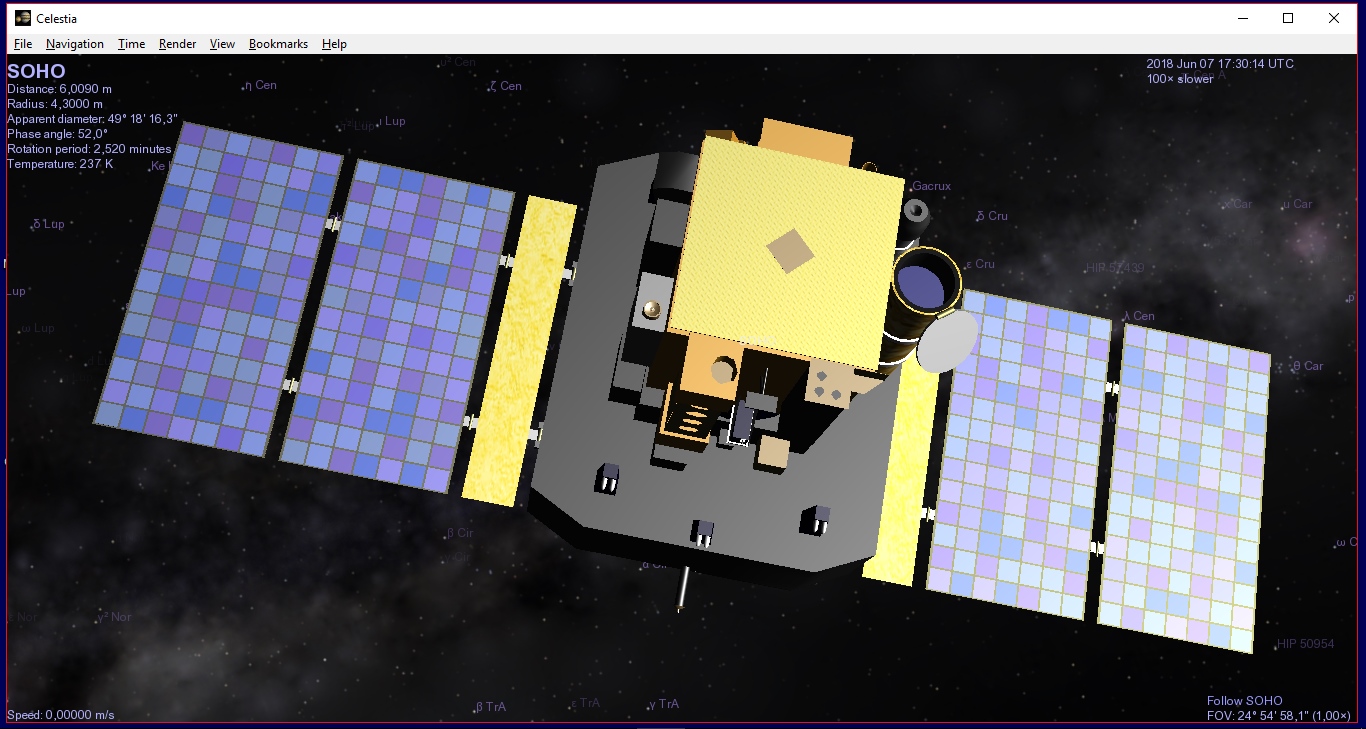1366x729 pixels.
Task: Click the Follow SOHO status text
Action: 1244,701
